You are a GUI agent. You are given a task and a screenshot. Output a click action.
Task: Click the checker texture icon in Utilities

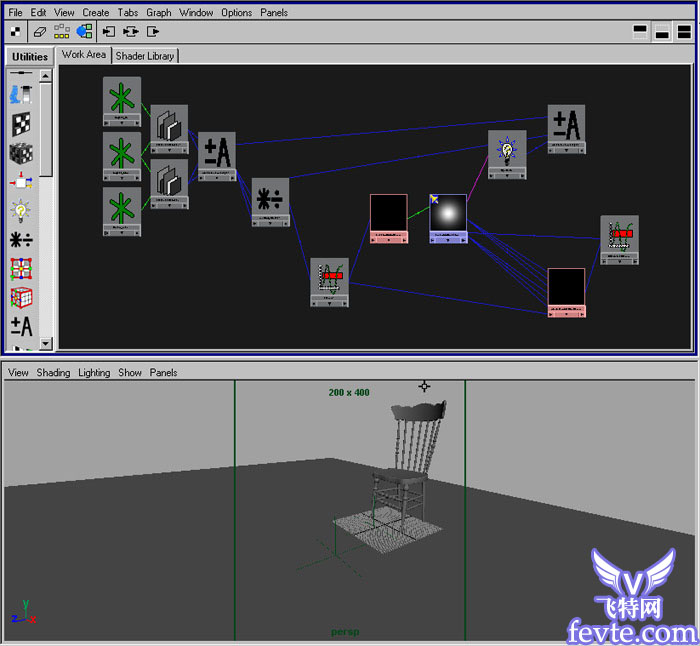point(20,123)
